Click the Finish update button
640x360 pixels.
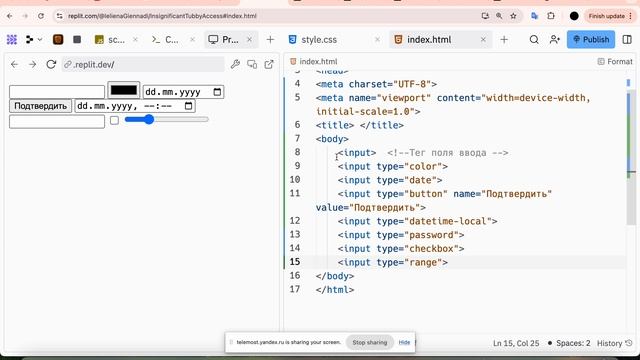point(610,16)
